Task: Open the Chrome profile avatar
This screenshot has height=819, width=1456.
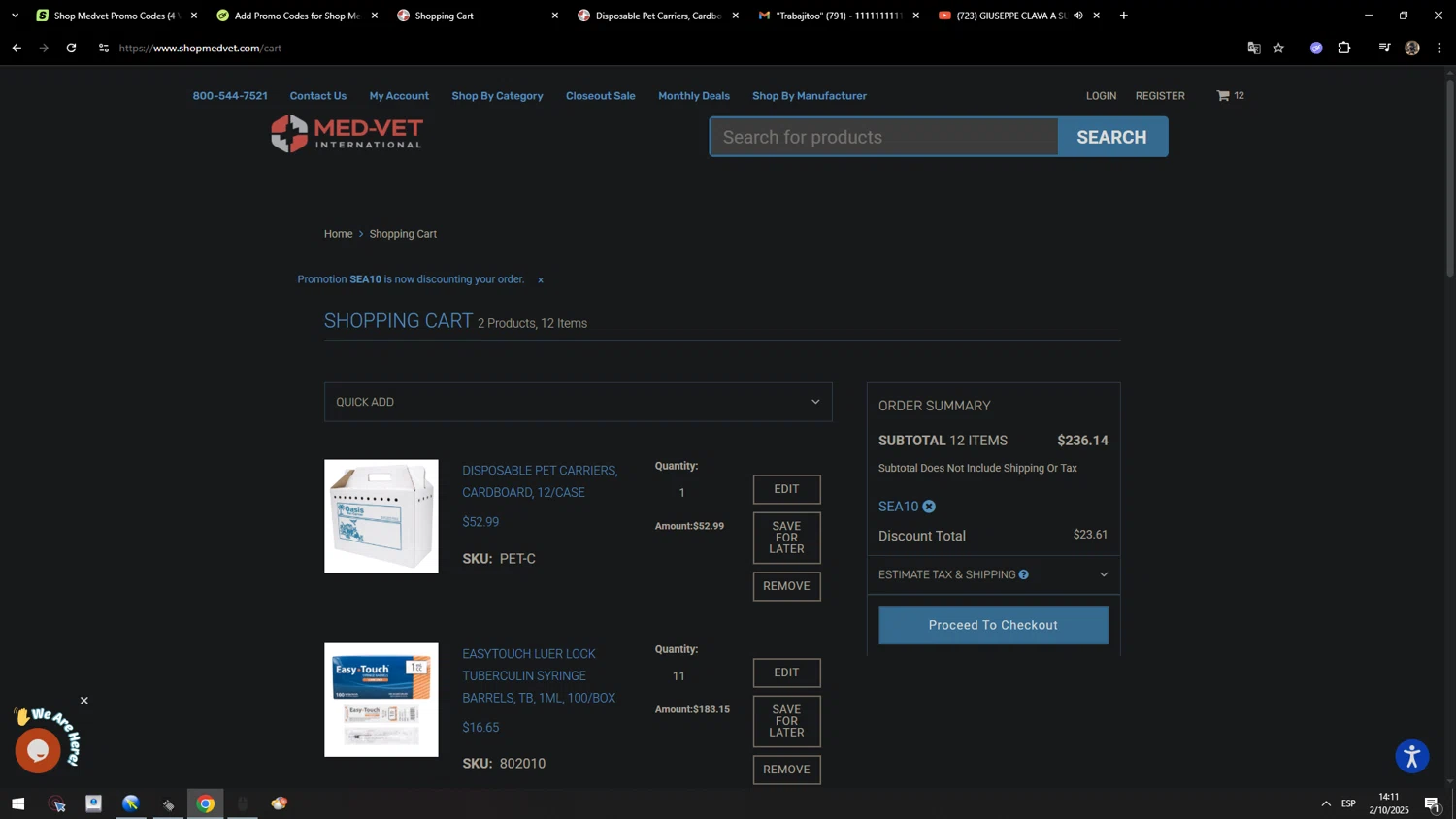Action: click(1412, 48)
